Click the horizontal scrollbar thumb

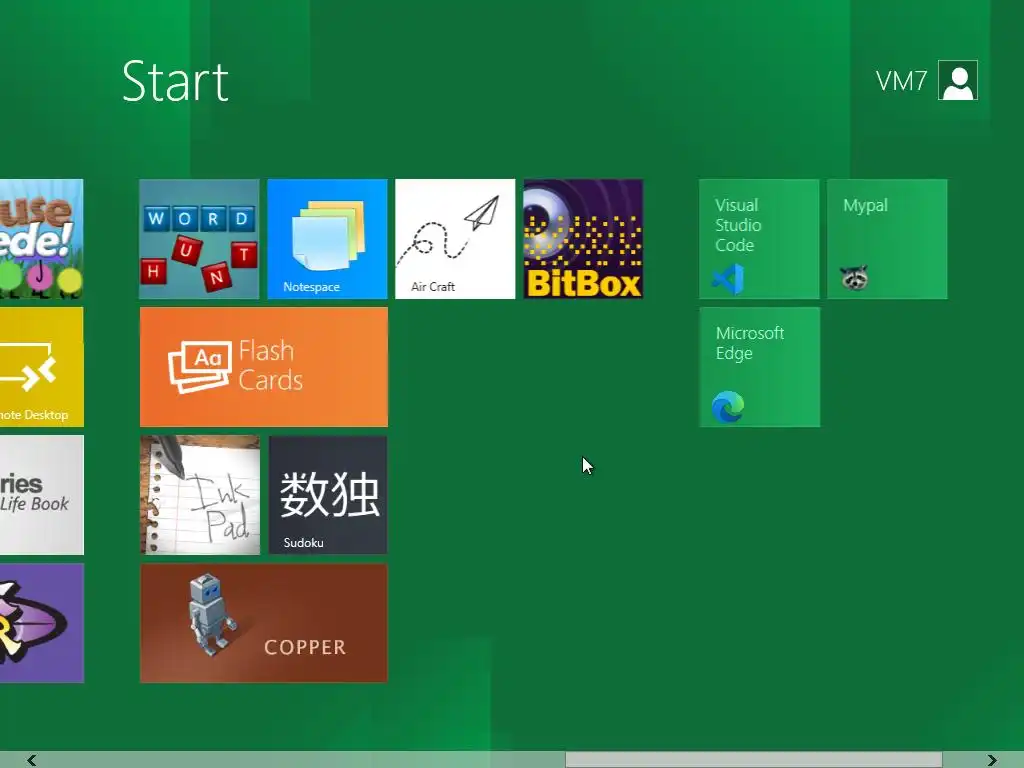[754, 760]
